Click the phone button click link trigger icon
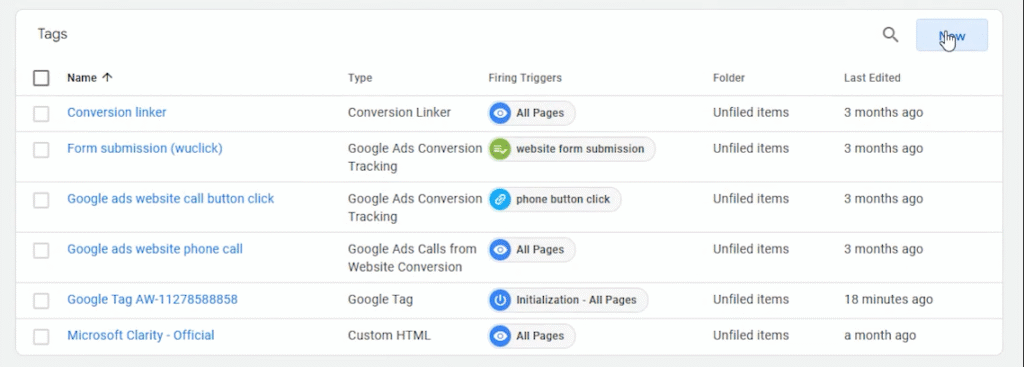Screen dimensions: 1024x367 [500, 199]
